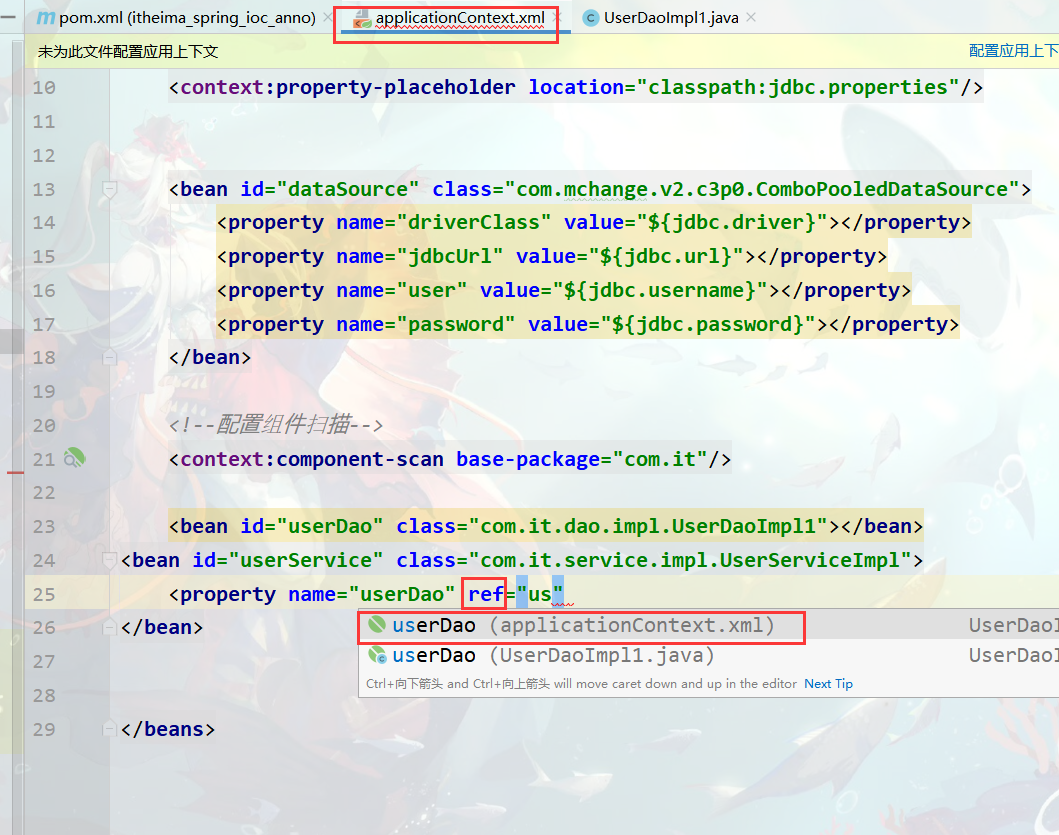Collapse the closing beans fold at line 29

109,728
